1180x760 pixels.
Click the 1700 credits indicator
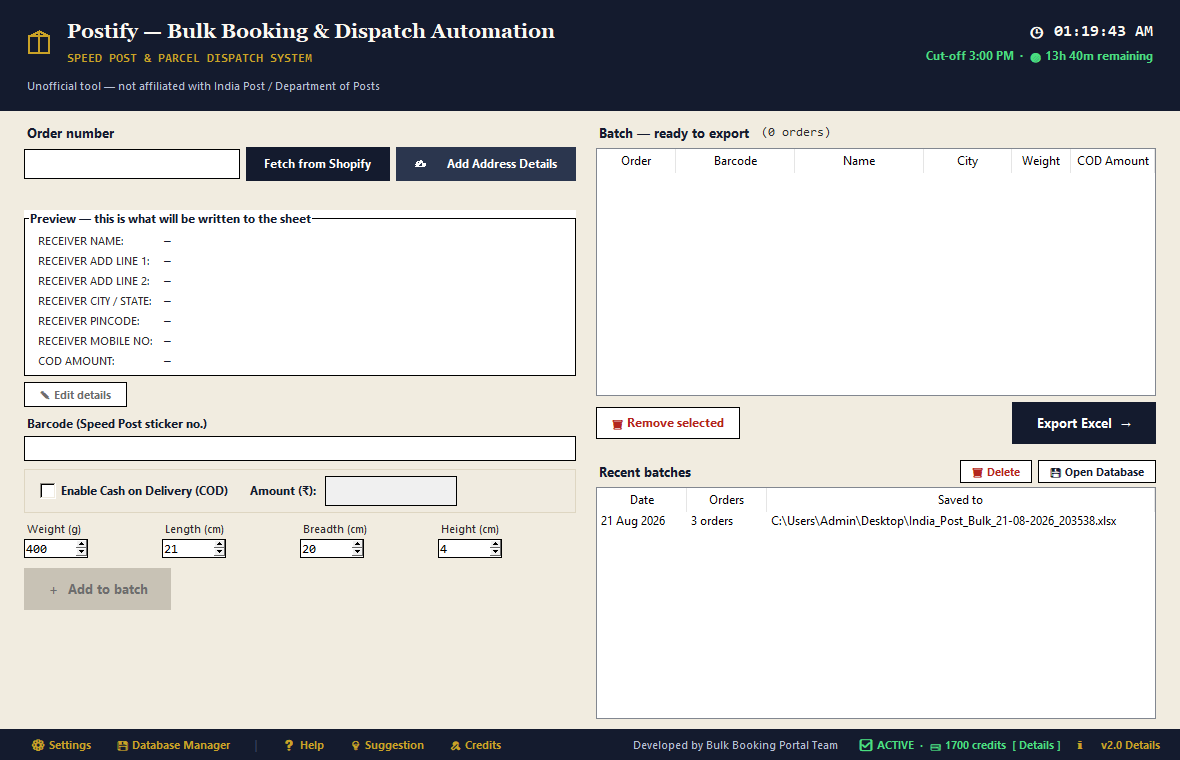(969, 745)
